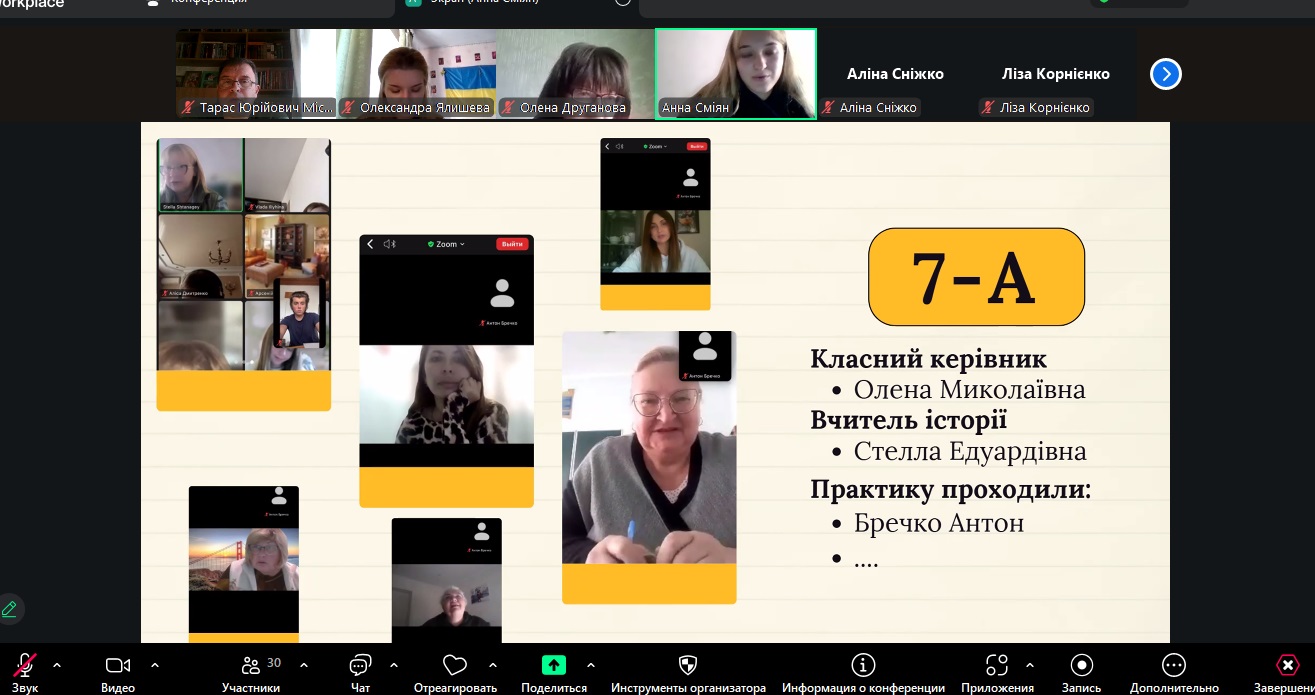
Task: Expand audio options arrow next to Звук
Action: point(57,665)
